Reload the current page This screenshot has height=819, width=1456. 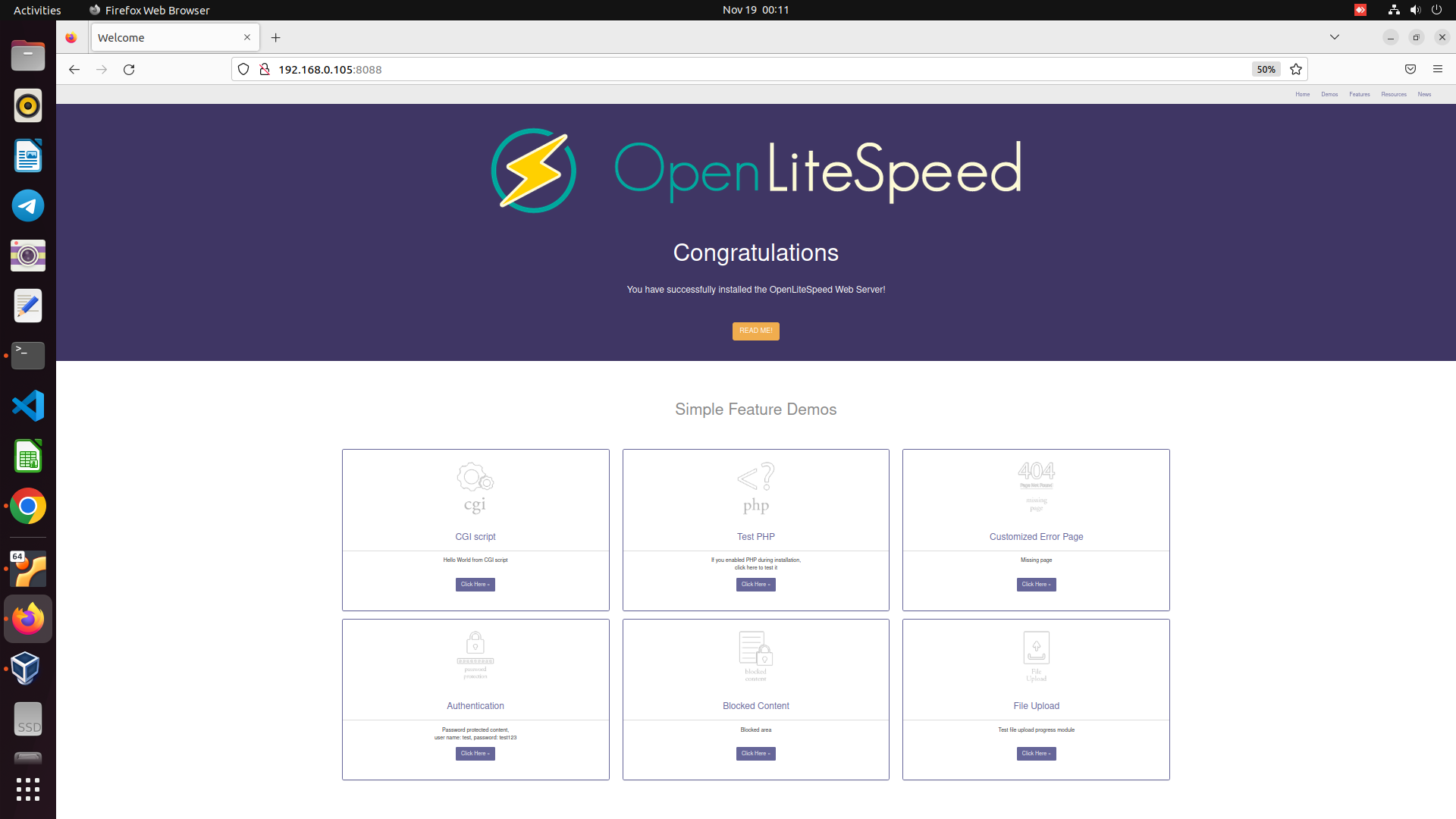(x=129, y=69)
